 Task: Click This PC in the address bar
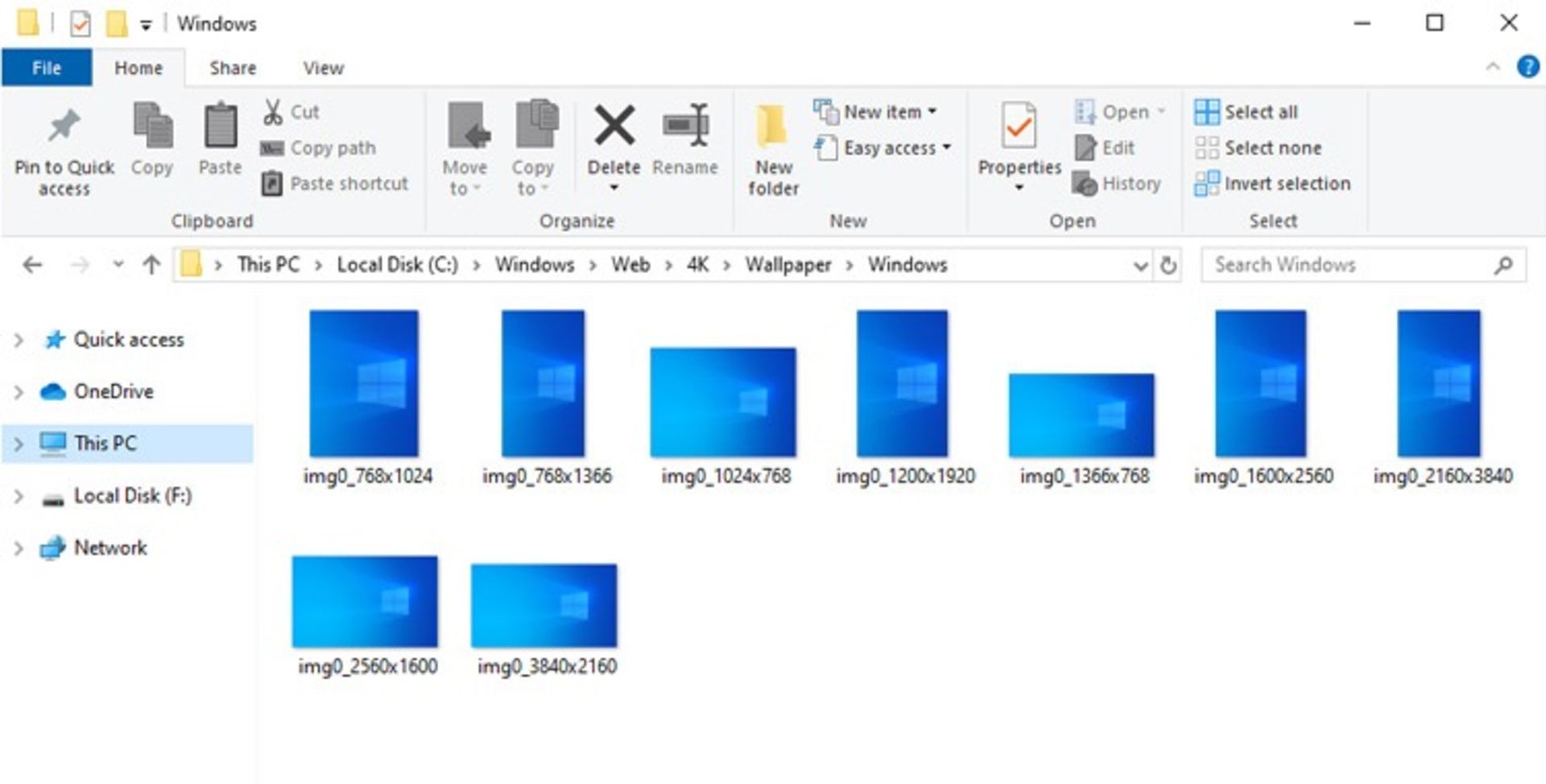pos(268,265)
